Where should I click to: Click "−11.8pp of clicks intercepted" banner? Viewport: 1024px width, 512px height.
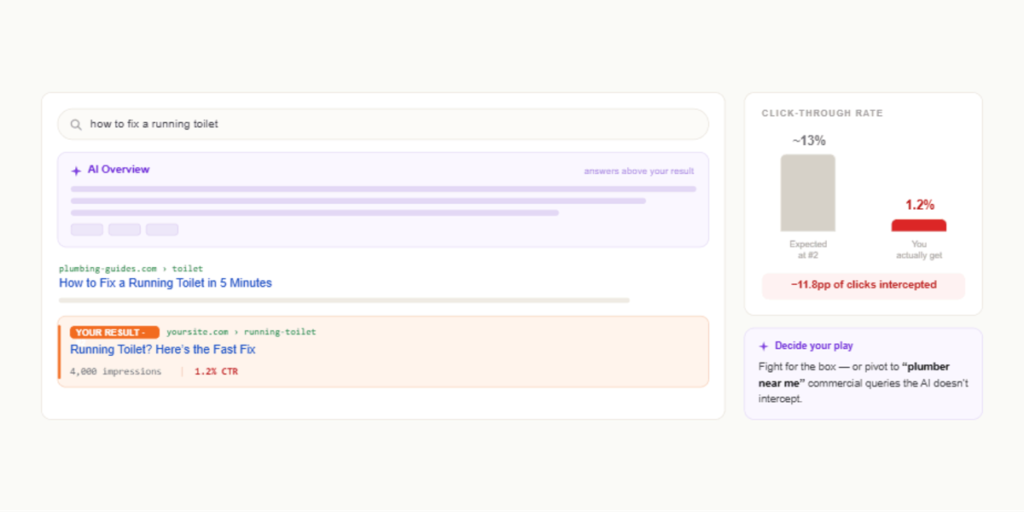click(863, 285)
